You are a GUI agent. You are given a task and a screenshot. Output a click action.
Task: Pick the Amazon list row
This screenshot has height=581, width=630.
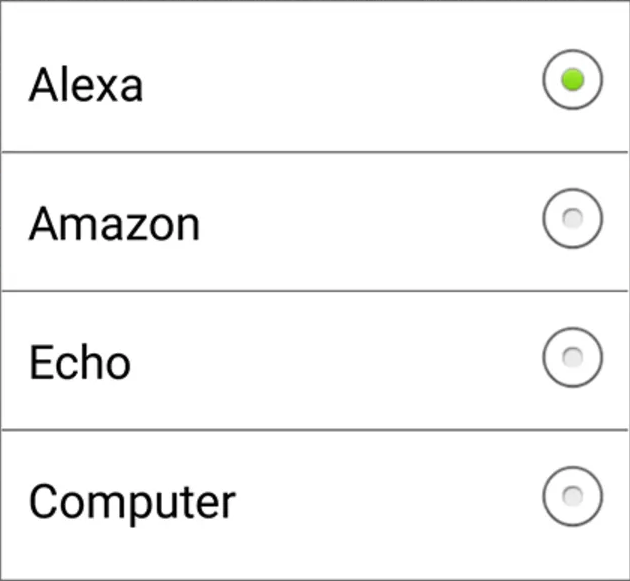(x=315, y=221)
